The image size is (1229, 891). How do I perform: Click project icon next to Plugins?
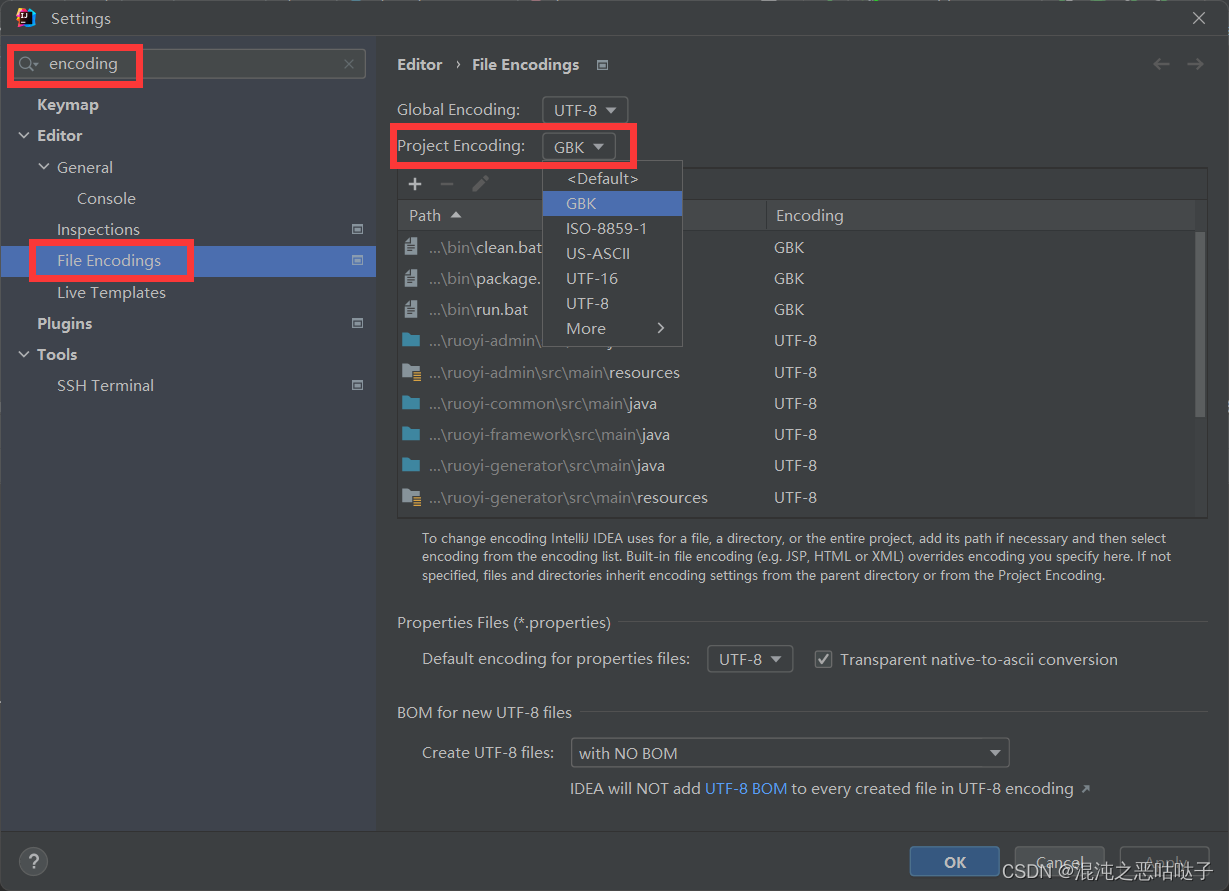357,323
